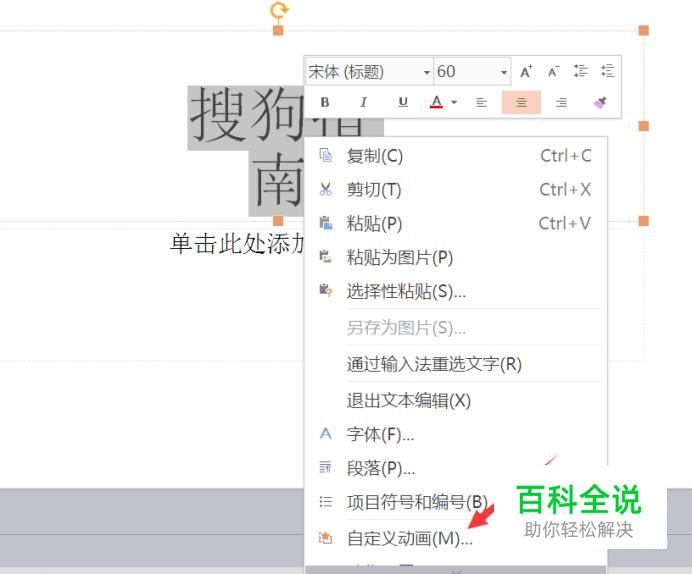Click the icon beside 选择性粘贴(S)
692x574 pixels.
click(x=326, y=290)
